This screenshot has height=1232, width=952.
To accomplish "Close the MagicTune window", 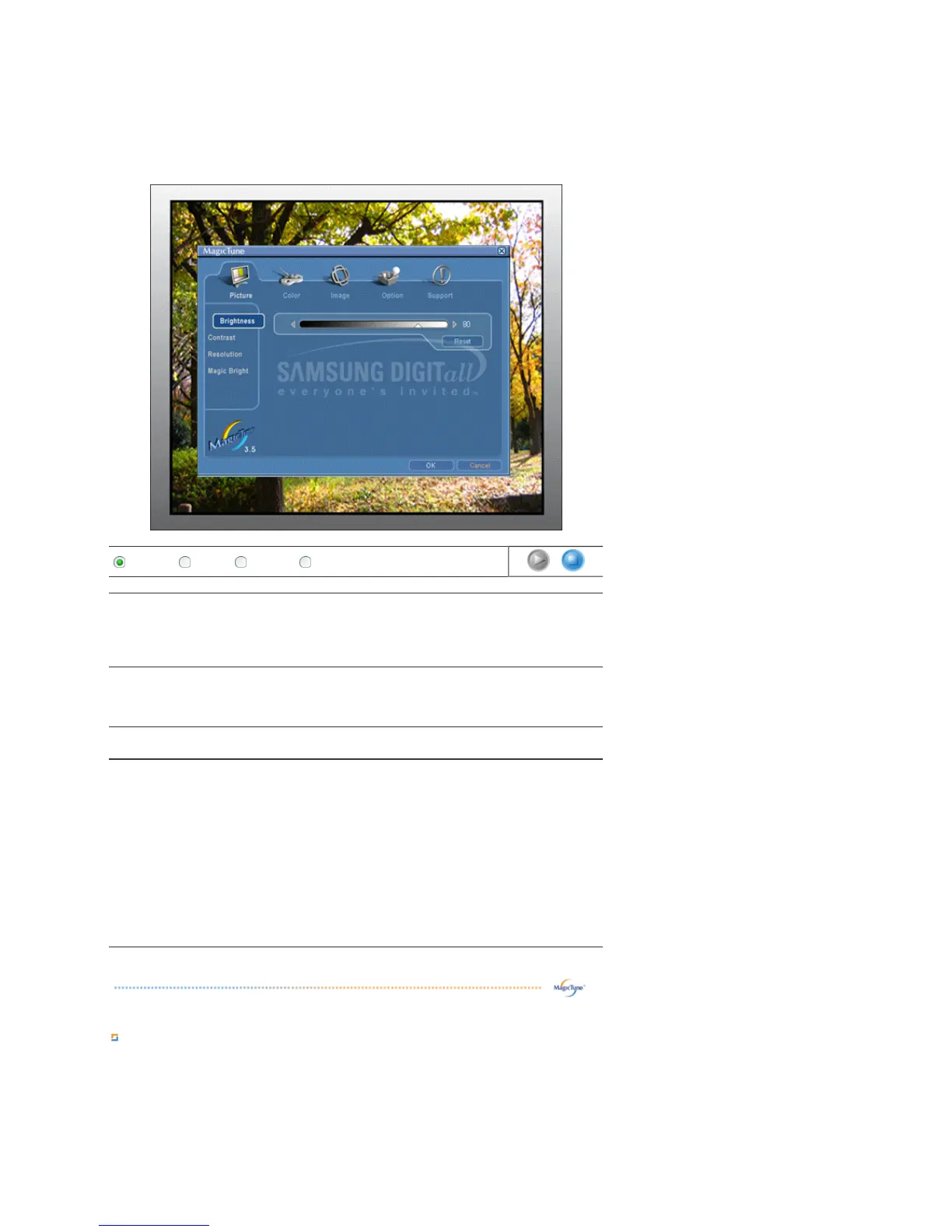I will coord(502,251).
